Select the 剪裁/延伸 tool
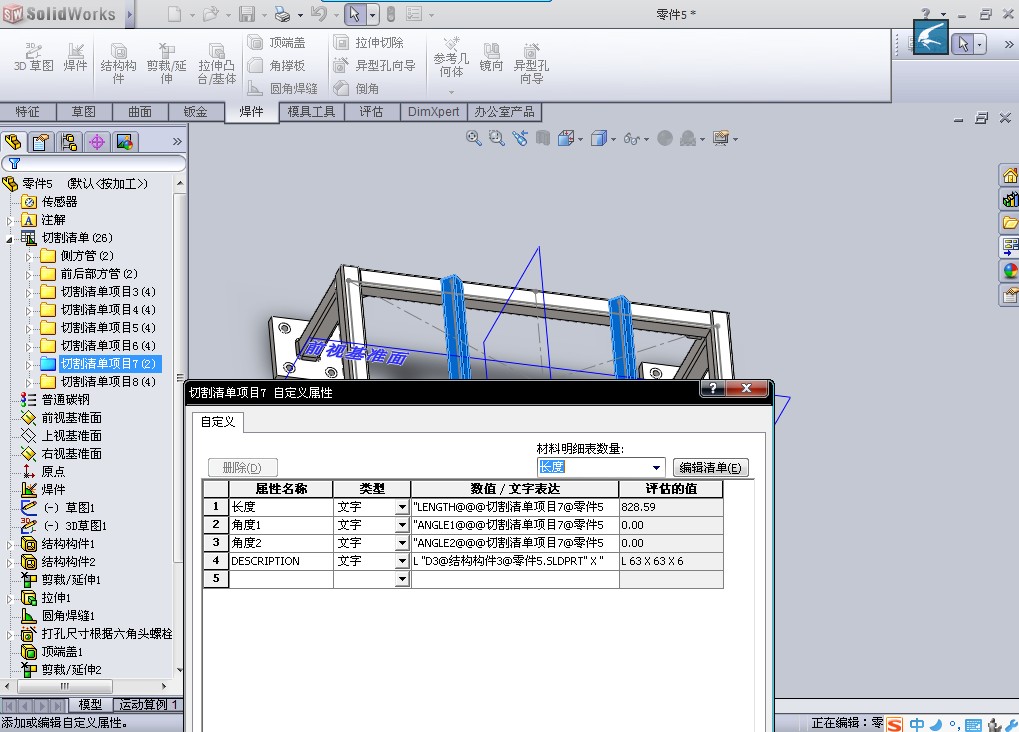 coord(166,63)
